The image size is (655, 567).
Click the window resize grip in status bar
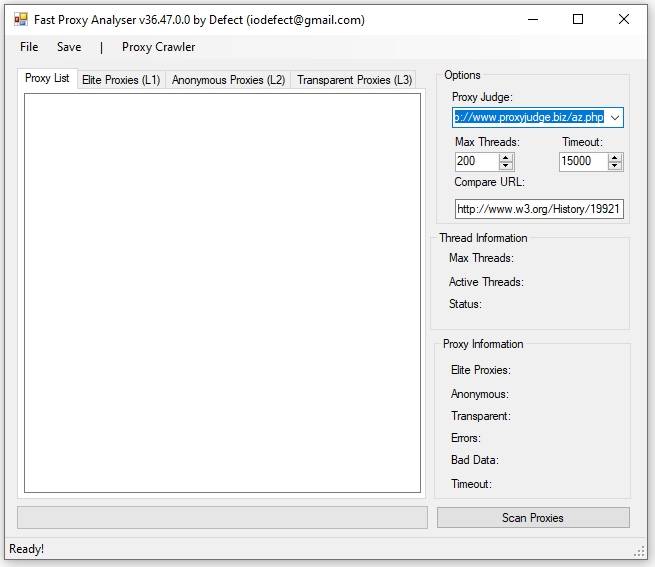click(x=639, y=551)
